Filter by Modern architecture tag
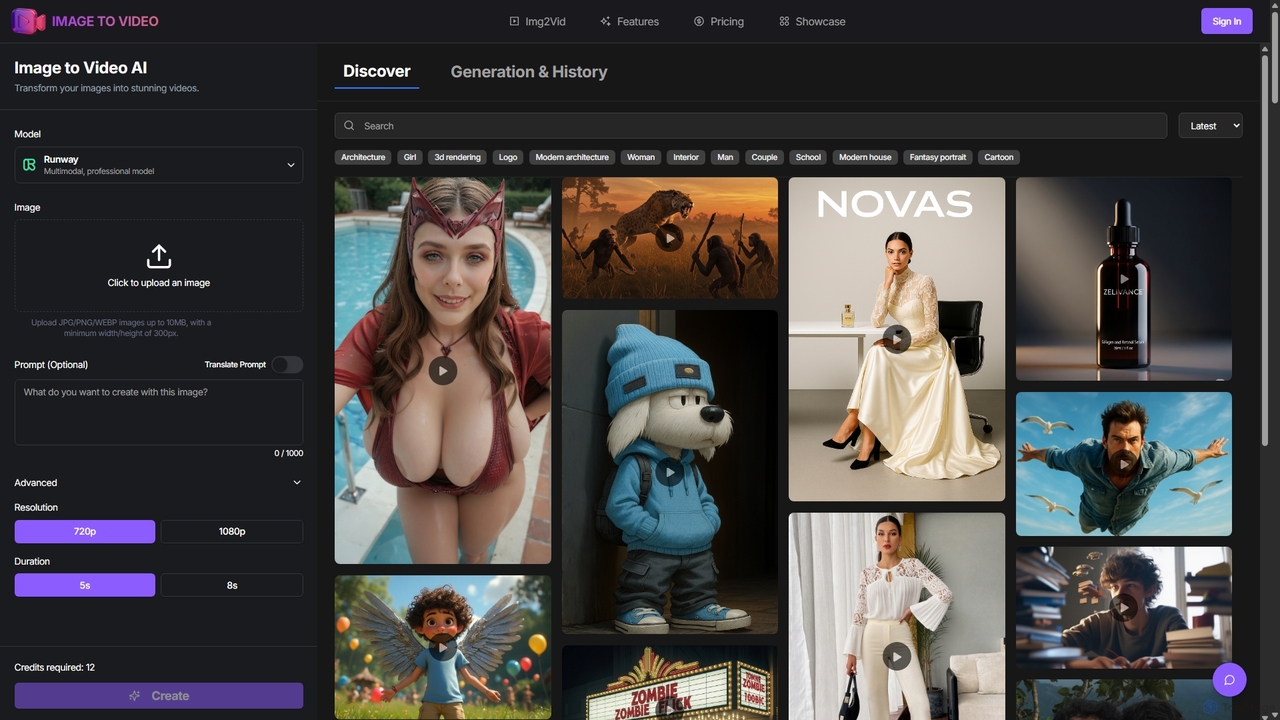The height and width of the screenshot is (720, 1280). (x=572, y=157)
